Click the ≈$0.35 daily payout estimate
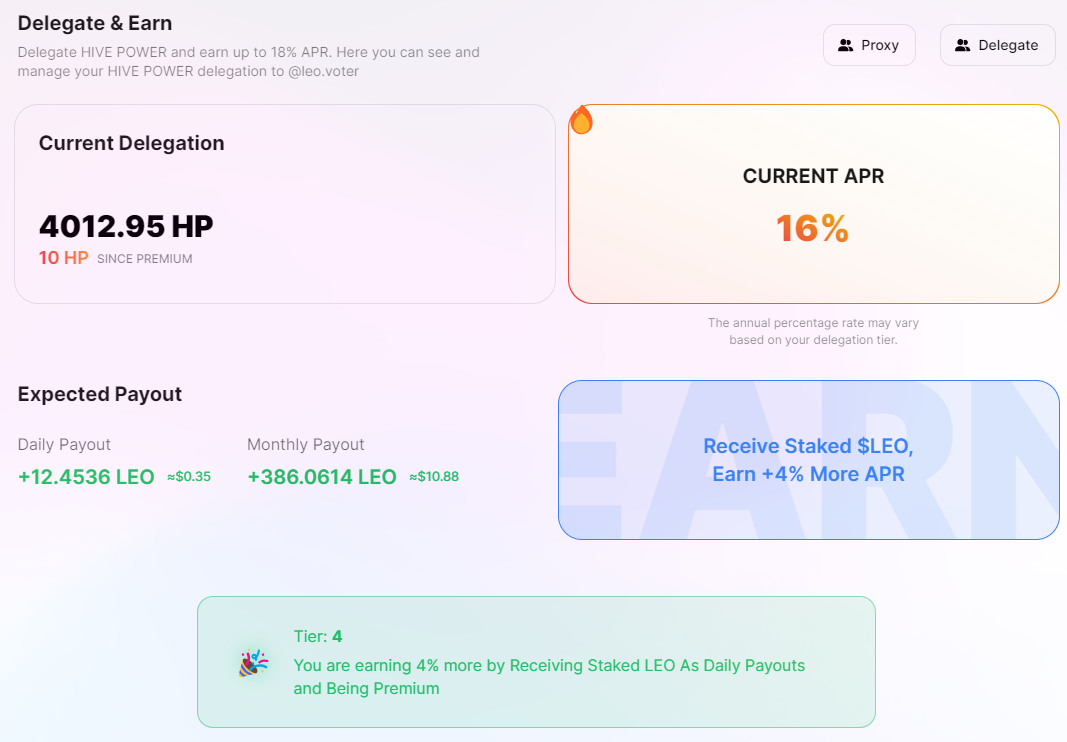 pos(189,477)
